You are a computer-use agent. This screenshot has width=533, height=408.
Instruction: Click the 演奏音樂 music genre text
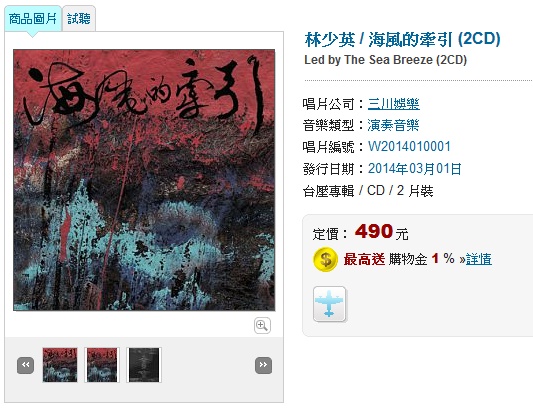coord(393,125)
